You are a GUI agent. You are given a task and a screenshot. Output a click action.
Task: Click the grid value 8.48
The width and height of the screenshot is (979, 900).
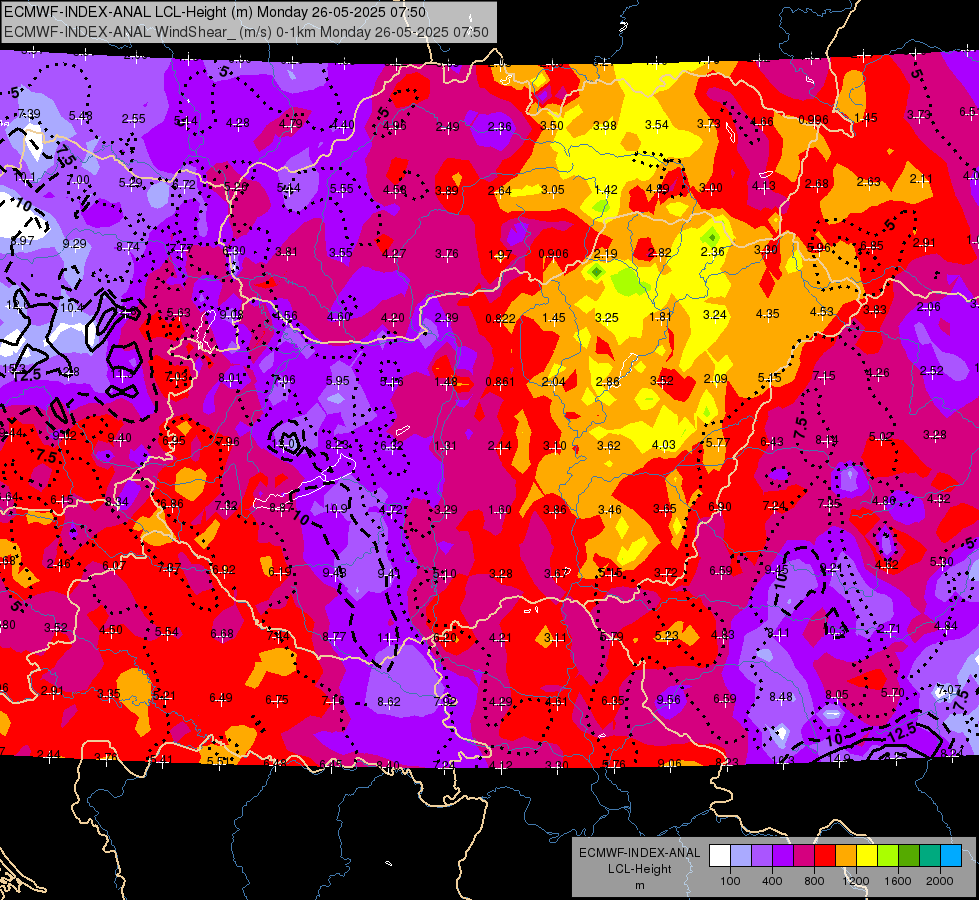click(x=781, y=697)
